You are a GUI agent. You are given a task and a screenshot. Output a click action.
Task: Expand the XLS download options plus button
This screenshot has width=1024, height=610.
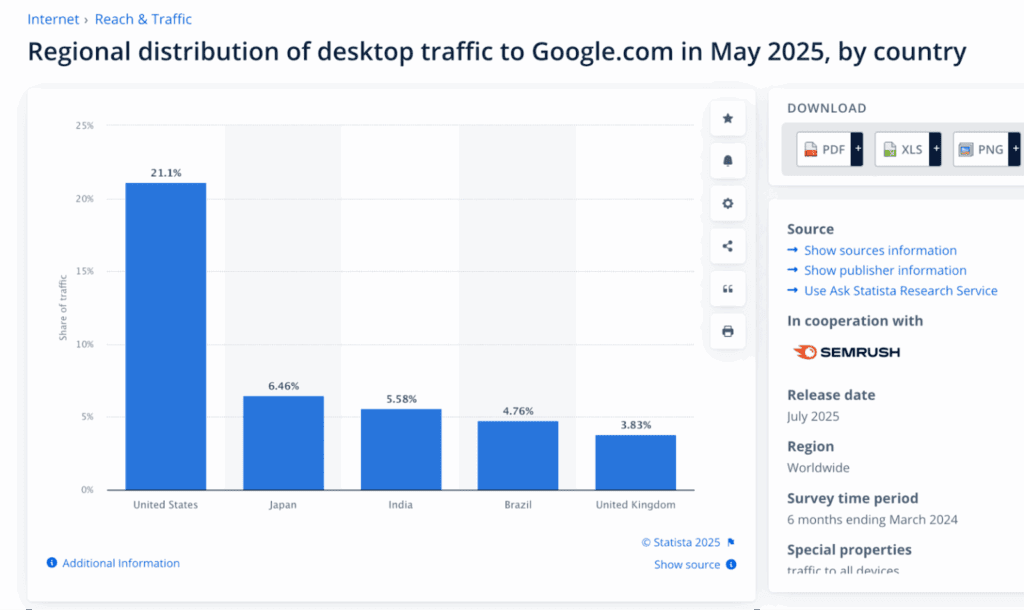click(934, 148)
